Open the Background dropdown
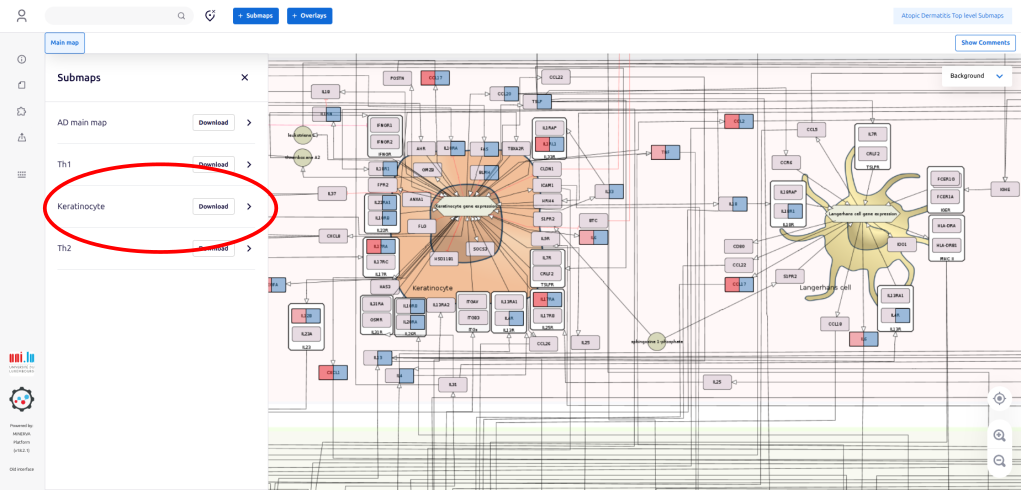This screenshot has height=490, width=1021. (x=975, y=76)
